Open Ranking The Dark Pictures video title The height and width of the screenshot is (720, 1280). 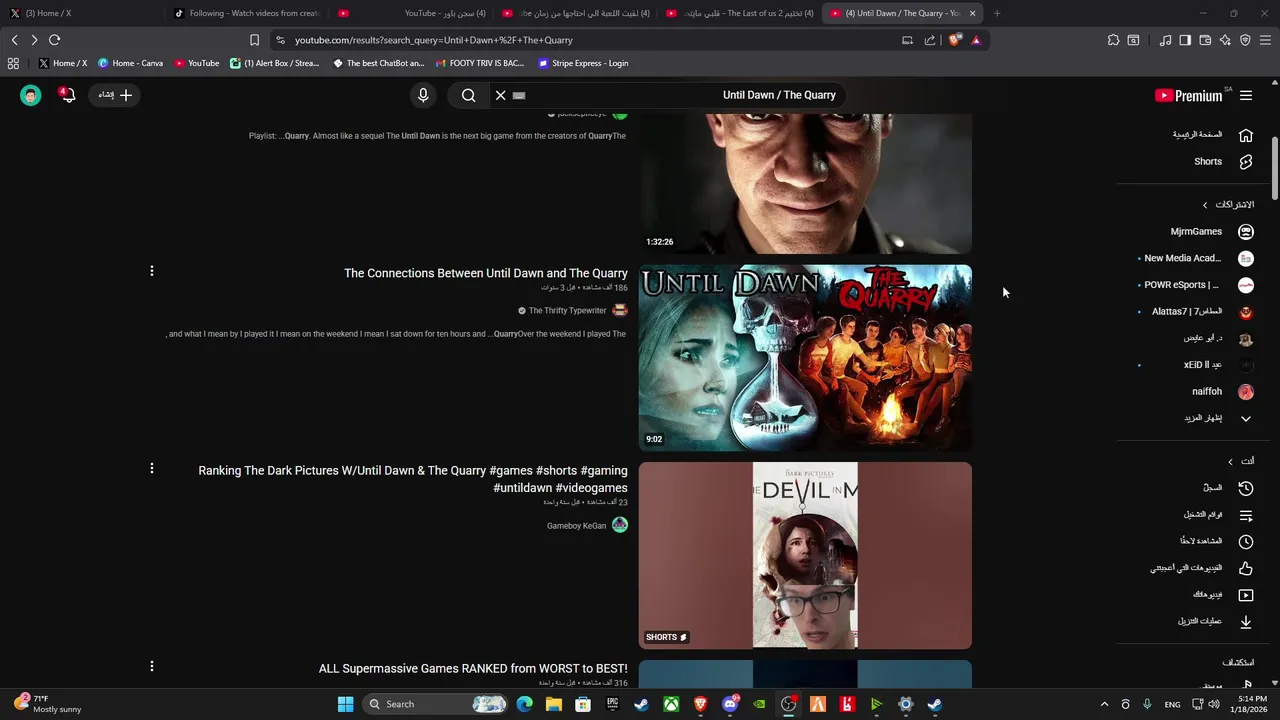click(413, 479)
